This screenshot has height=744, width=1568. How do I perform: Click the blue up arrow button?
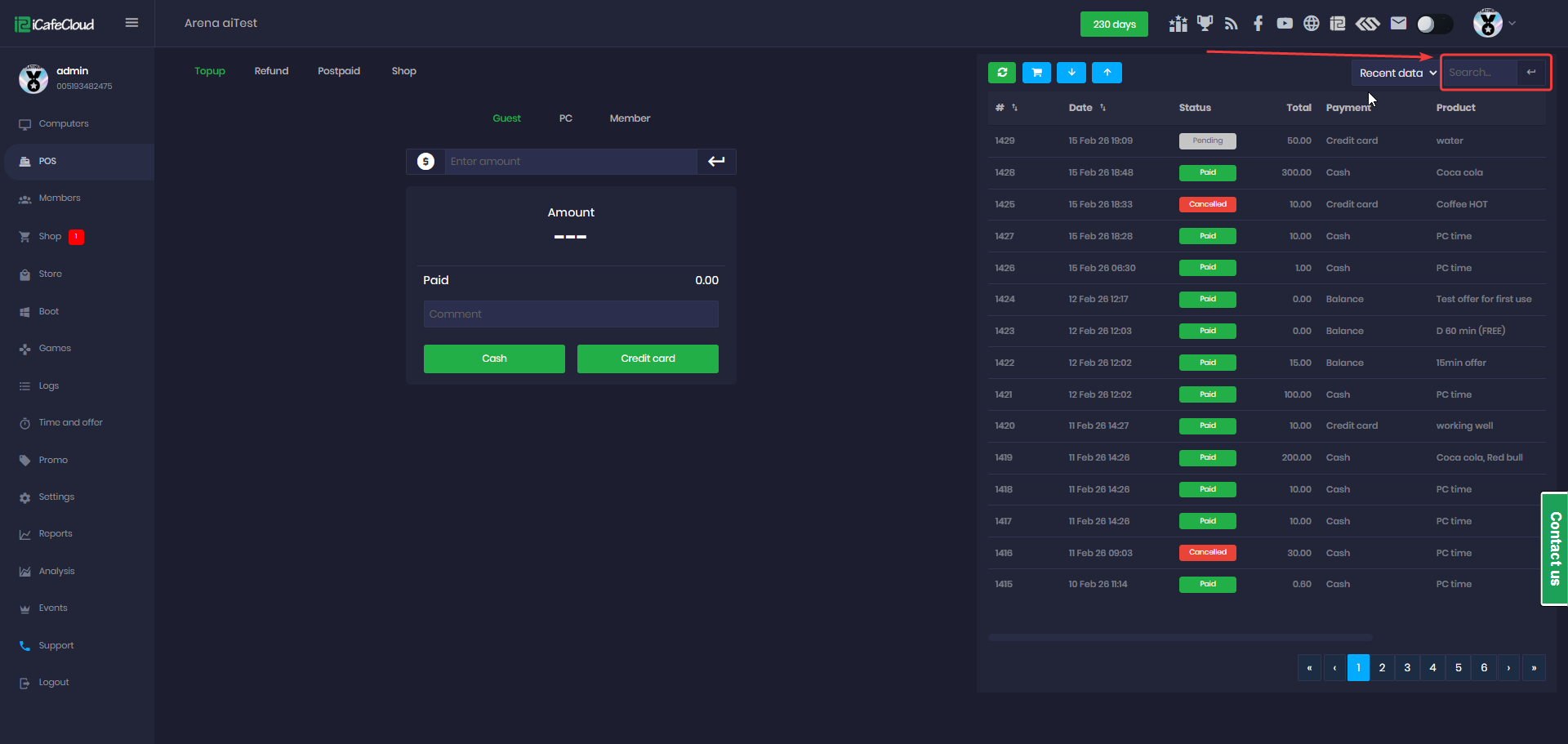point(1107,73)
